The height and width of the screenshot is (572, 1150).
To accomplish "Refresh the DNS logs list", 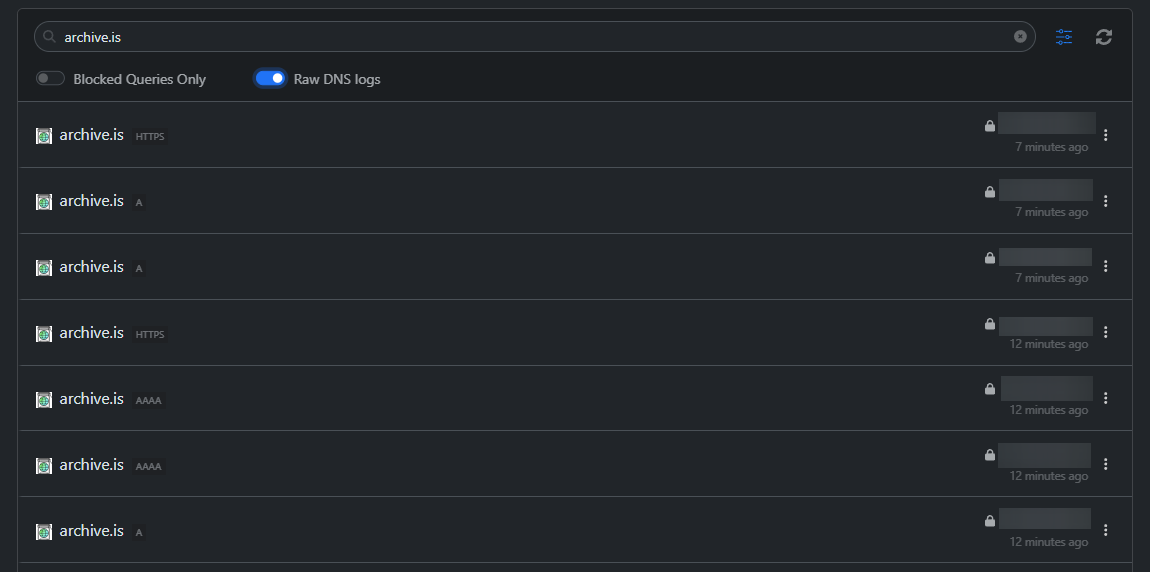I will click(1104, 37).
